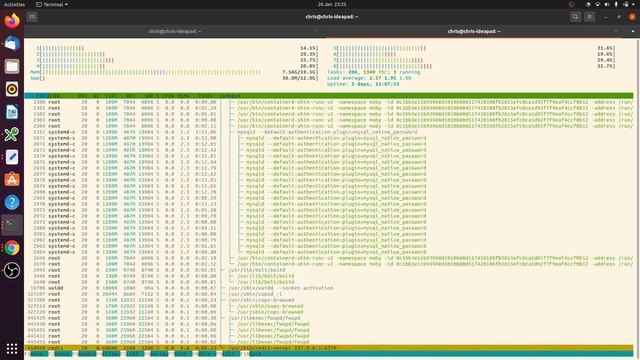Launch Thunderbird mail from the dock
This screenshot has height=360, width=640.
[12, 43]
